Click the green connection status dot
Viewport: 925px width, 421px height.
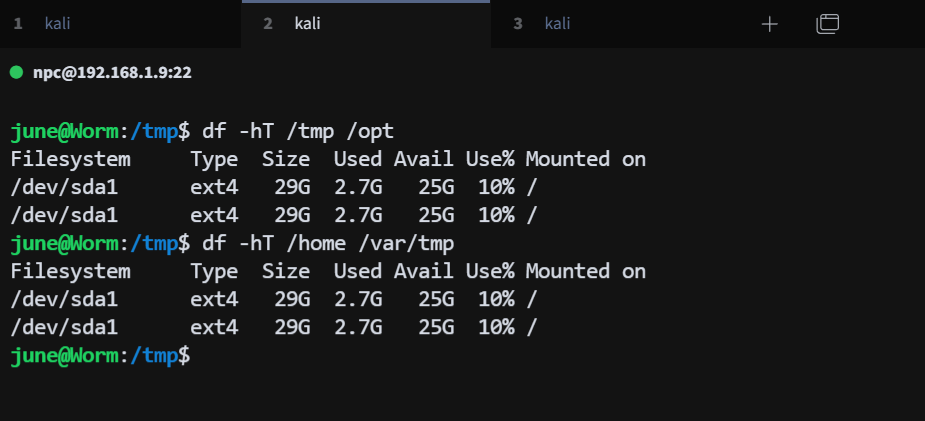(16, 72)
